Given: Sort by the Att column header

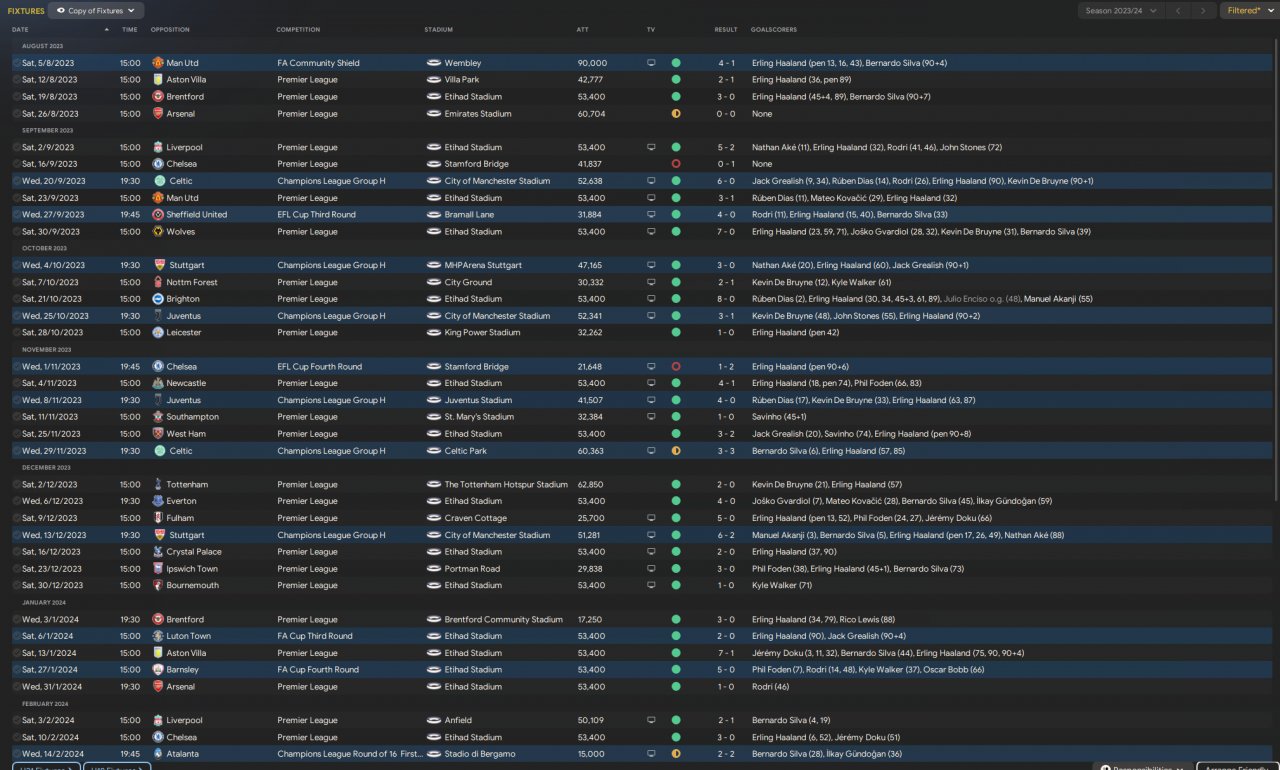Looking at the screenshot, I should click(583, 29).
